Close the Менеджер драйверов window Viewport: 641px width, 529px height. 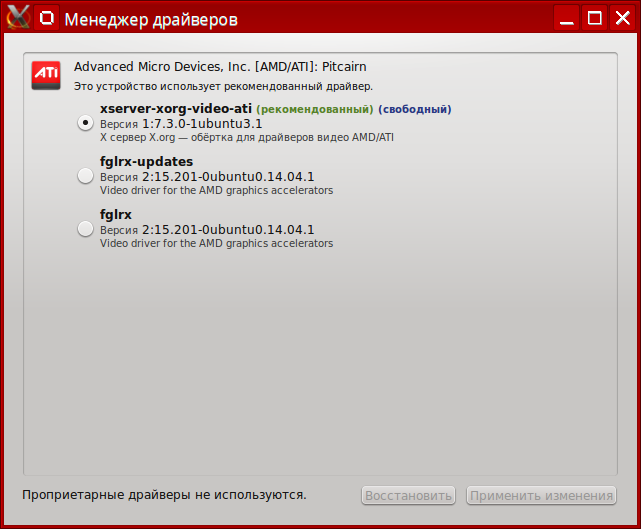[x=622, y=18]
